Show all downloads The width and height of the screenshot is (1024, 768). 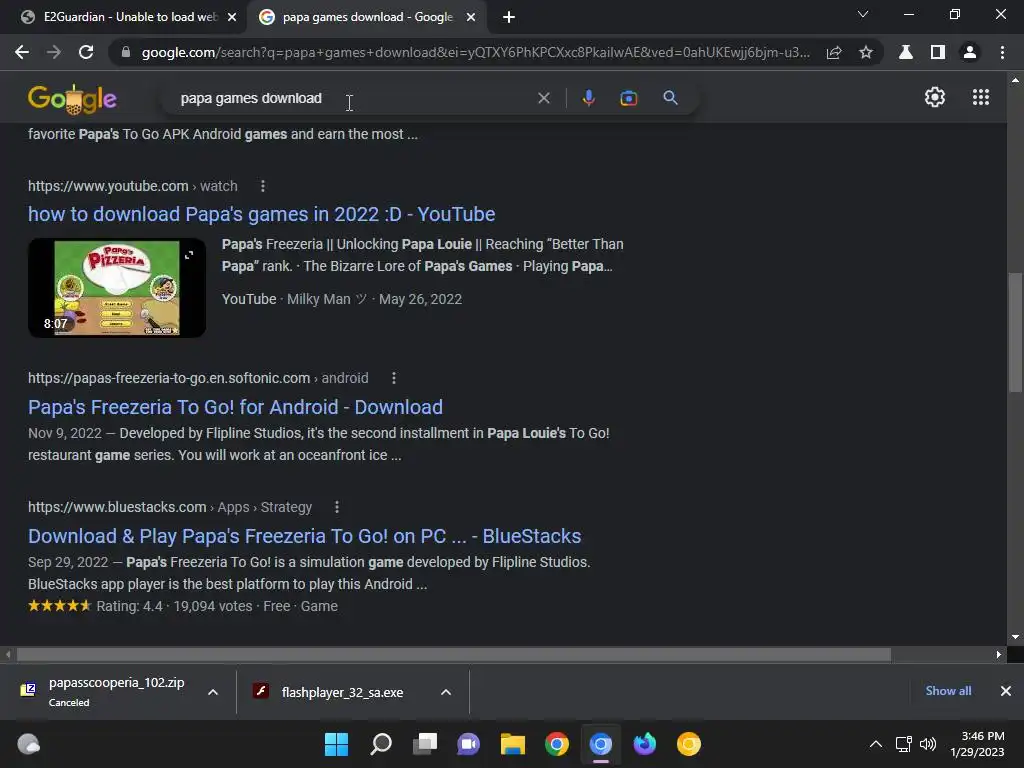(948, 691)
